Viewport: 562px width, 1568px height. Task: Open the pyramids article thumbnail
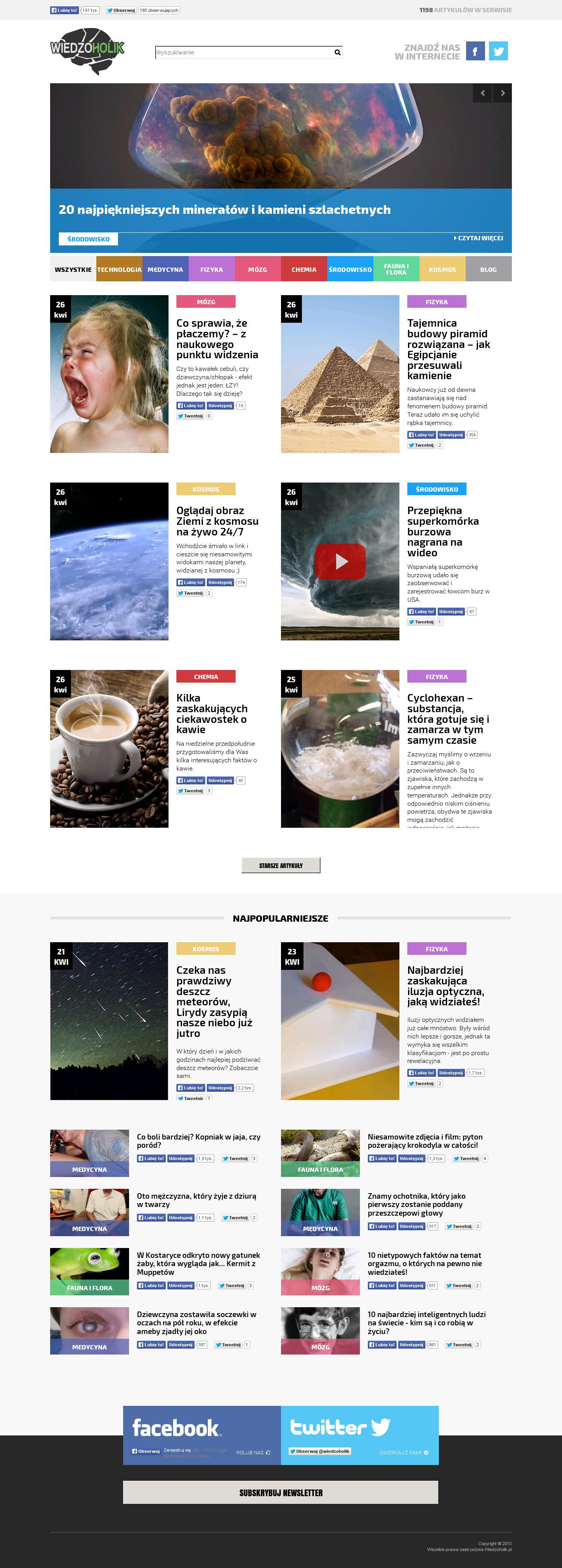pyautogui.click(x=340, y=374)
